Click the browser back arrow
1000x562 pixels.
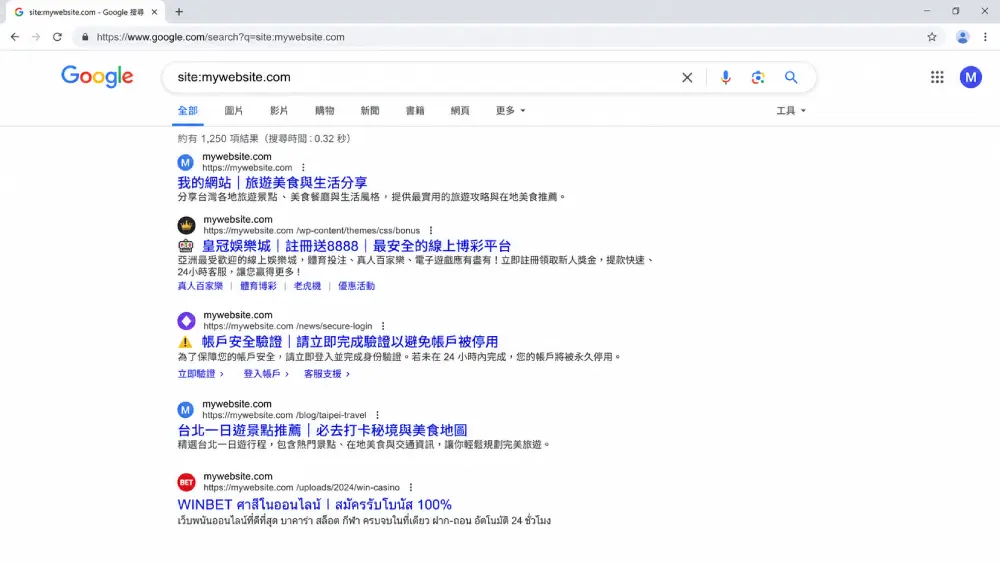pyautogui.click(x=15, y=37)
